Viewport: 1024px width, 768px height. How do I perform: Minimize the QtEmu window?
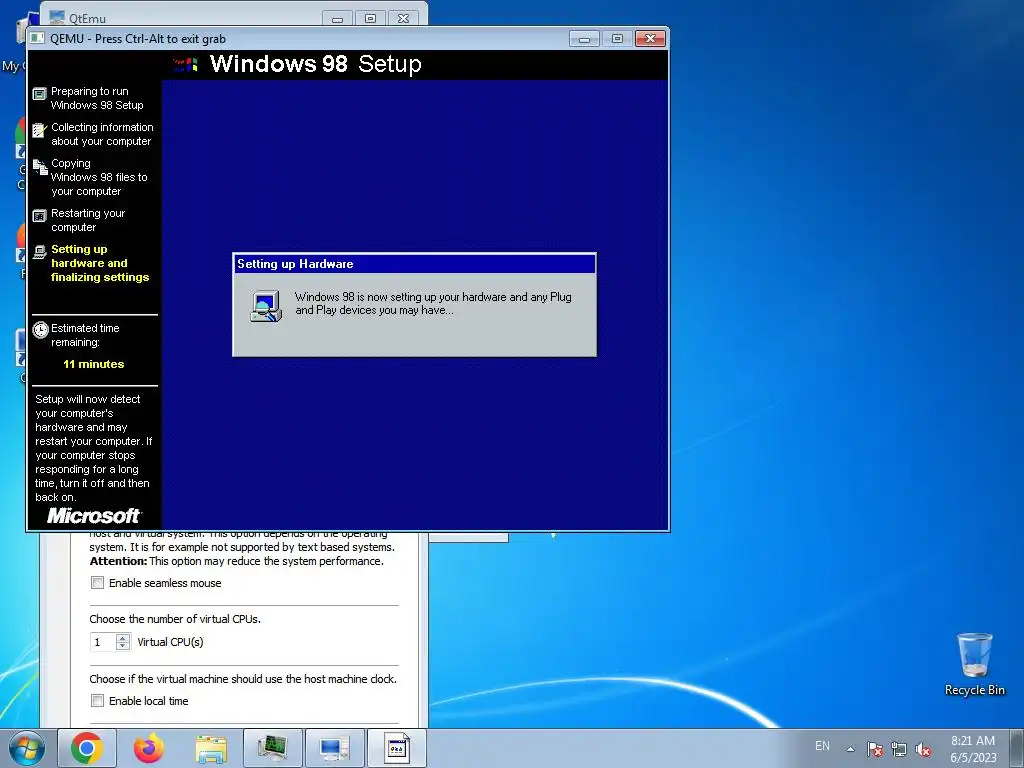337,18
